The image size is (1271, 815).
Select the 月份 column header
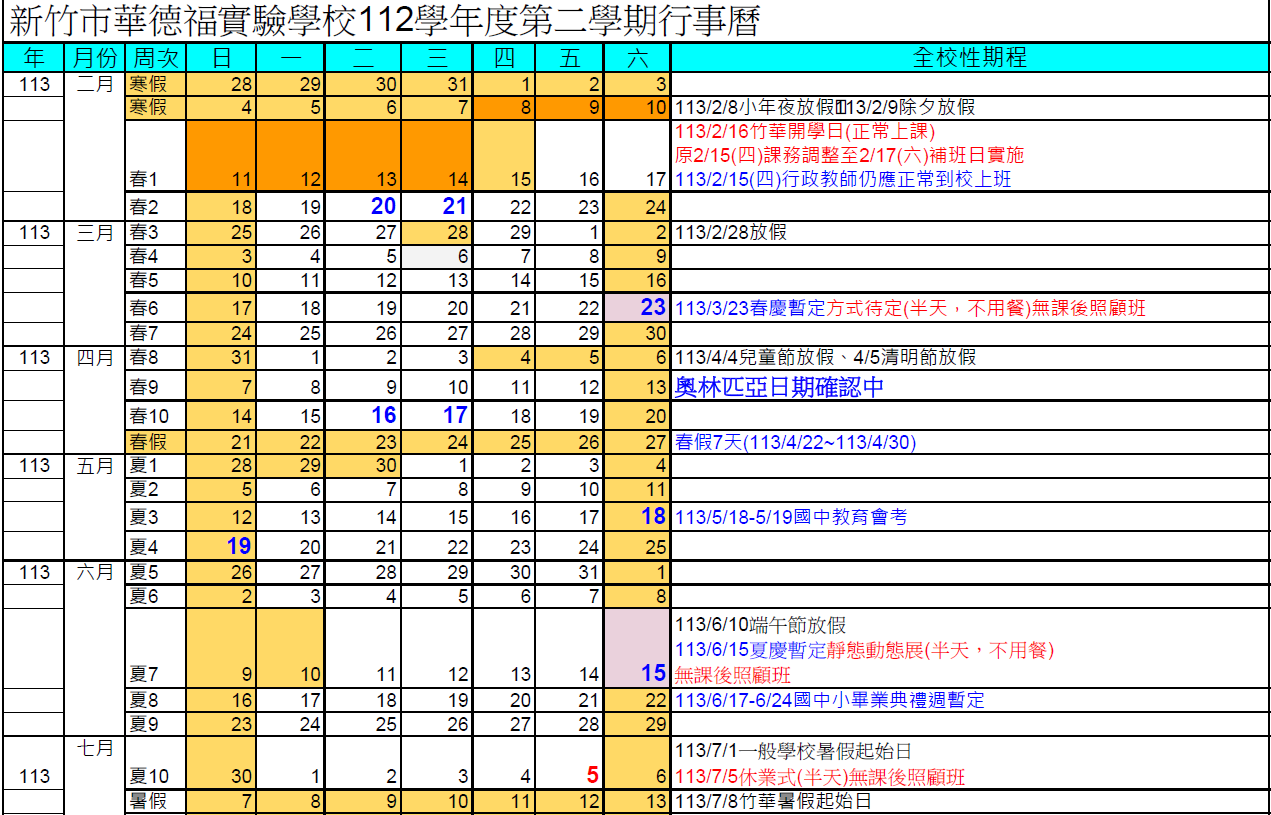pyautogui.click(x=96, y=58)
